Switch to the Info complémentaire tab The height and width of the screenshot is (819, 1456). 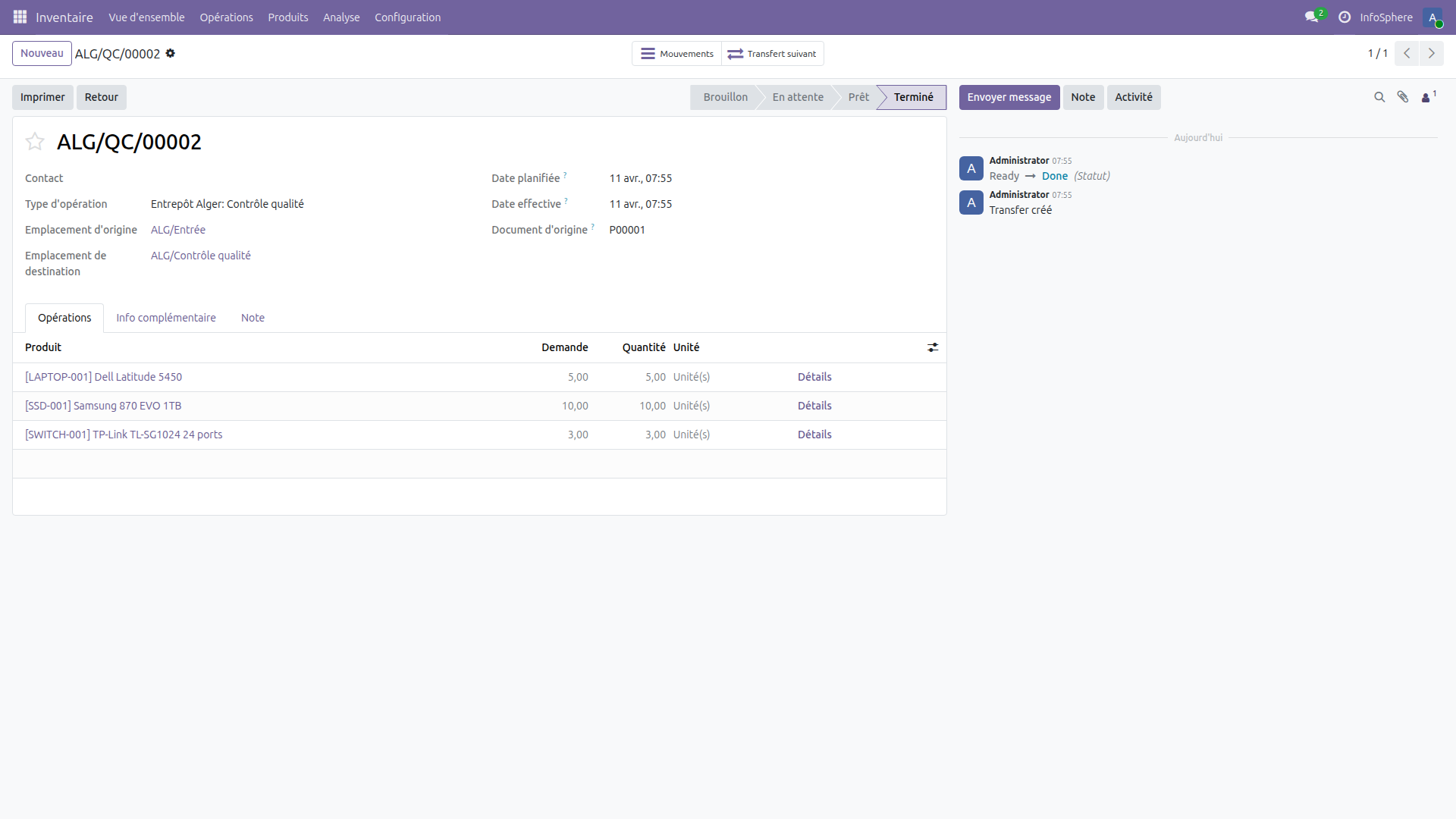[165, 318]
